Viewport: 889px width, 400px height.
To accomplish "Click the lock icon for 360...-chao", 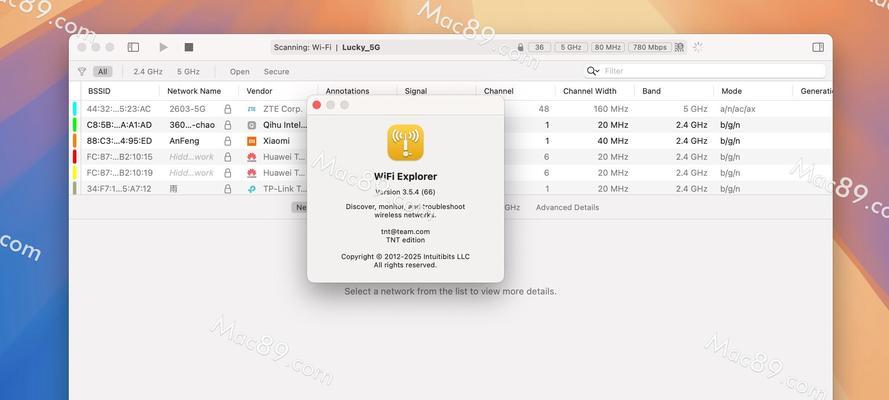I will [227, 125].
